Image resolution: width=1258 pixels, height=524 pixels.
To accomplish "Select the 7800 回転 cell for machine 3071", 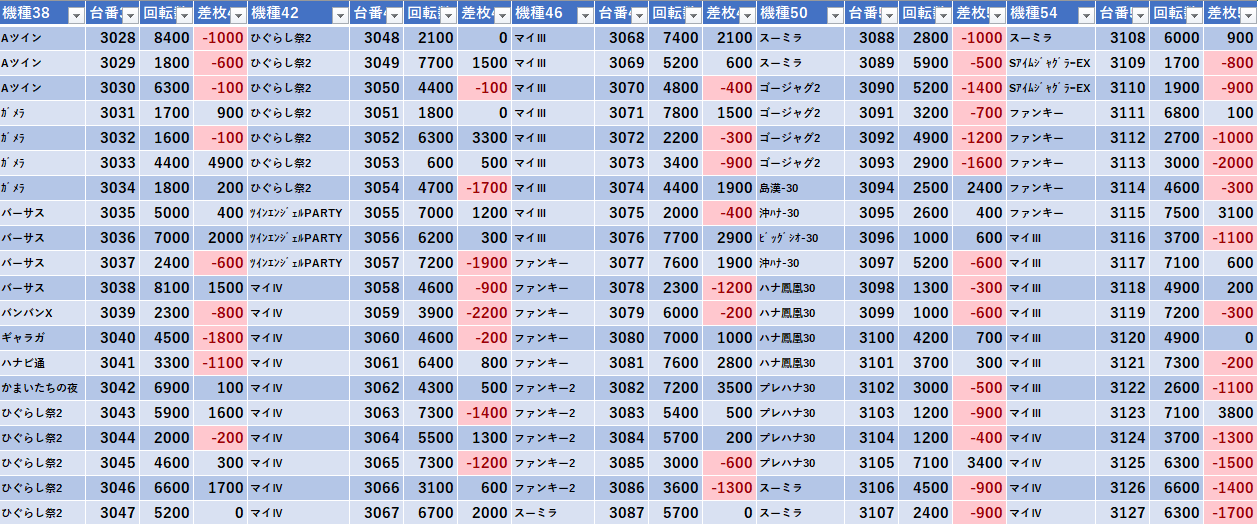I will (675, 113).
